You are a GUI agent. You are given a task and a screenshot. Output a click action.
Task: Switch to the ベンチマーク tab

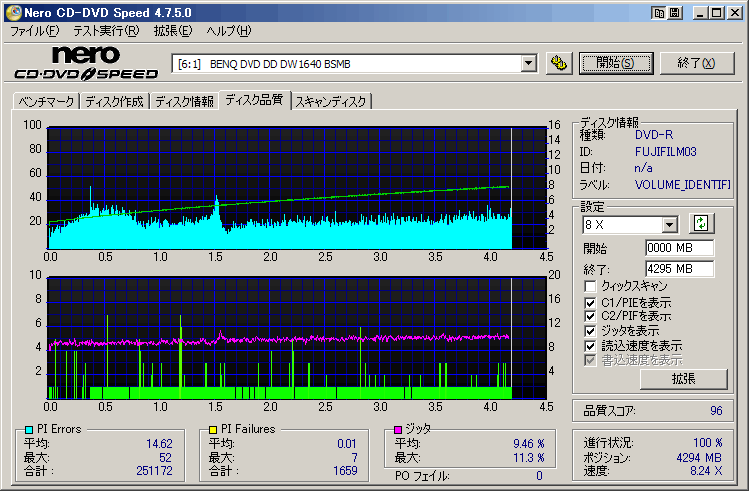tap(46, 102)
